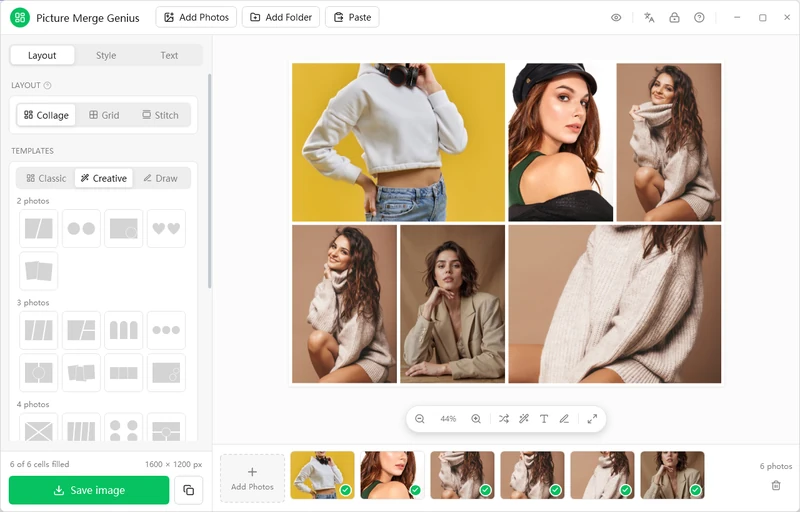Switch to the Text tab
The width and height of the screenshot is (800, 512).
click(169, 55)
